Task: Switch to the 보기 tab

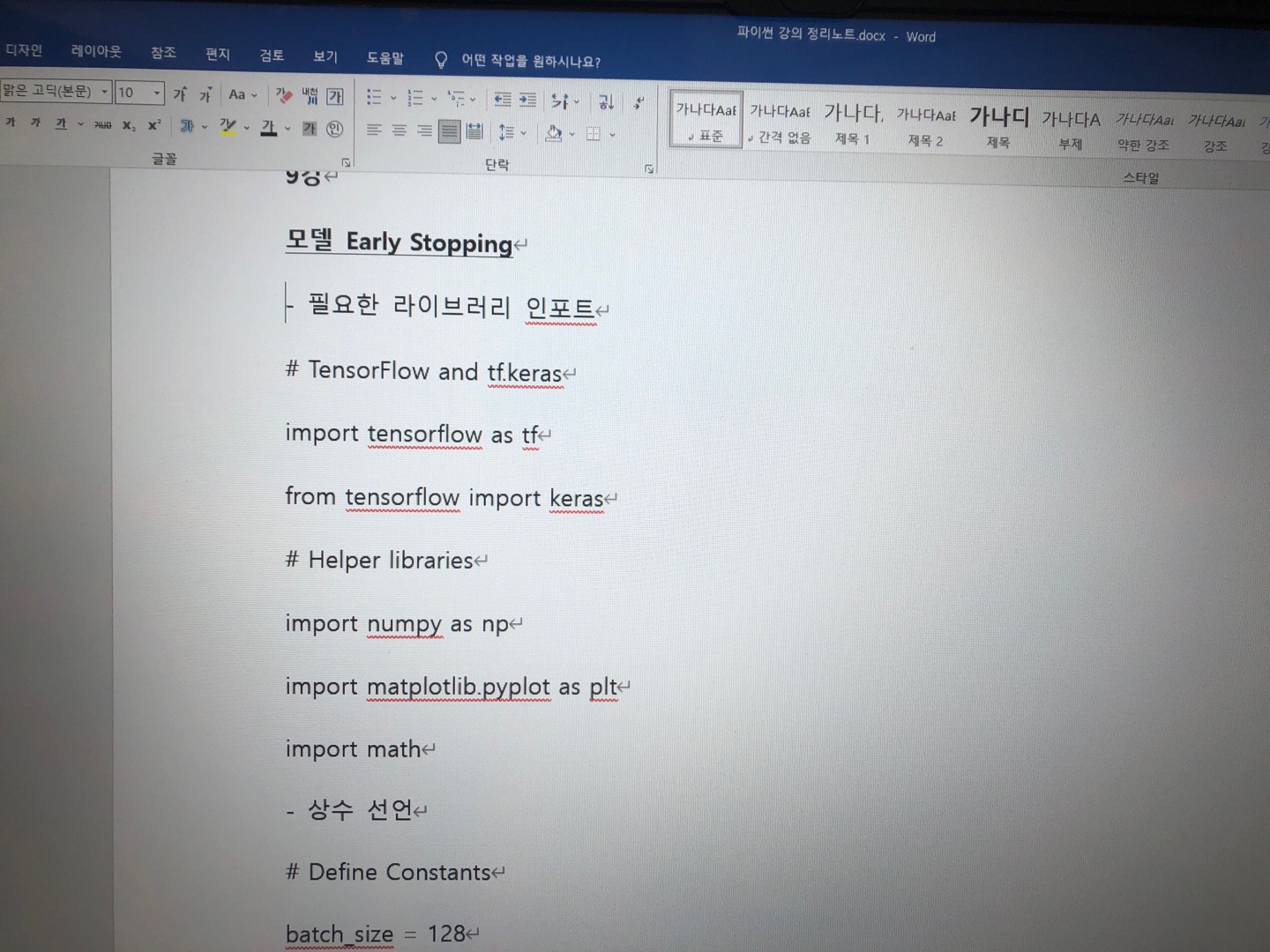Action: [325, 56]
